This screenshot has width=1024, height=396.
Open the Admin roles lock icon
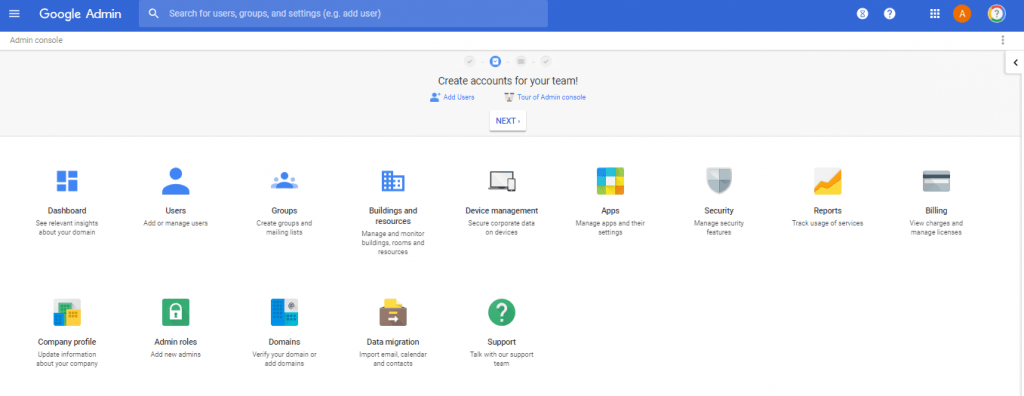tap(176, 312)
